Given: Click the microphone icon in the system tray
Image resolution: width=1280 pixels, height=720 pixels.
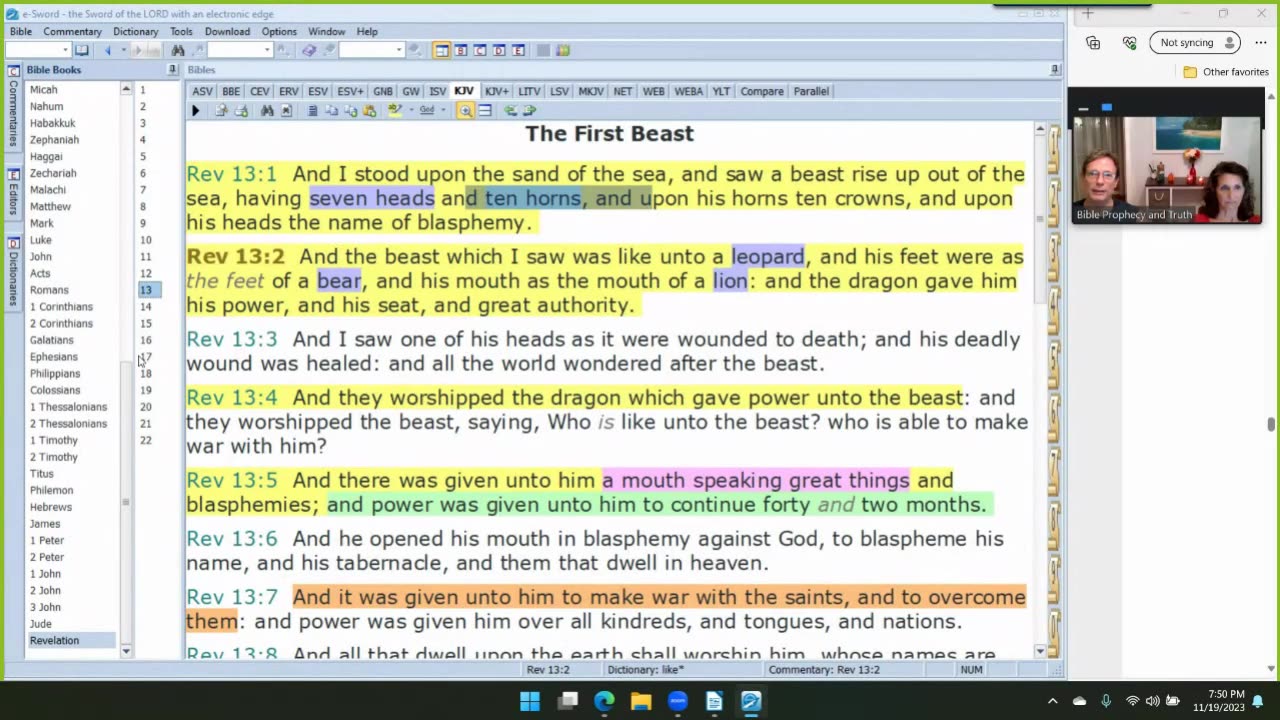Looking at the screenshot, I should point(1105,701).
